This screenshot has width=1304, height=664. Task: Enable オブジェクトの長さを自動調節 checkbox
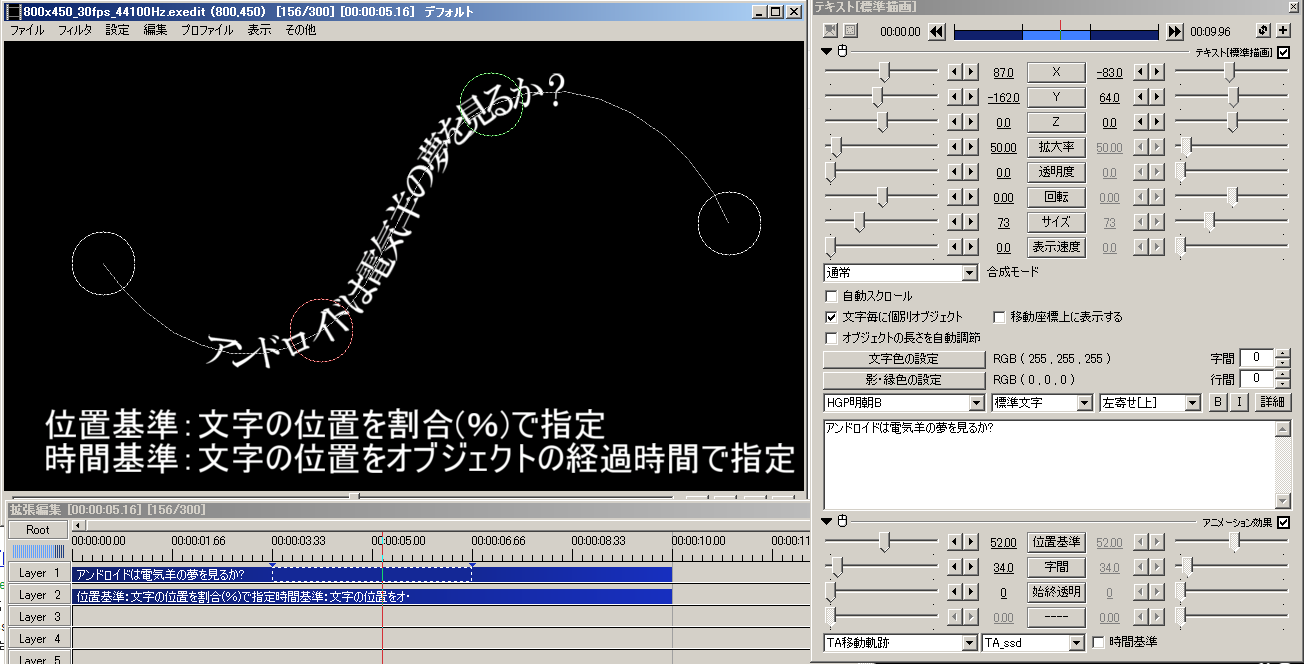[831, 337]
